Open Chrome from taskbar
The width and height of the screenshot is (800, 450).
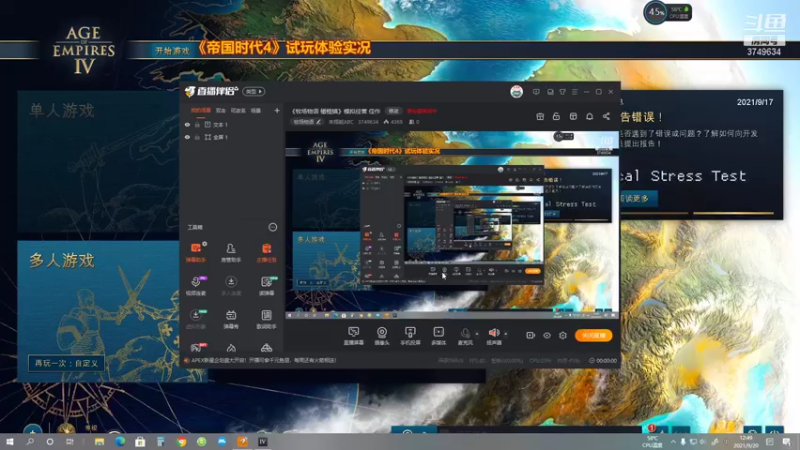click(181, 442)
